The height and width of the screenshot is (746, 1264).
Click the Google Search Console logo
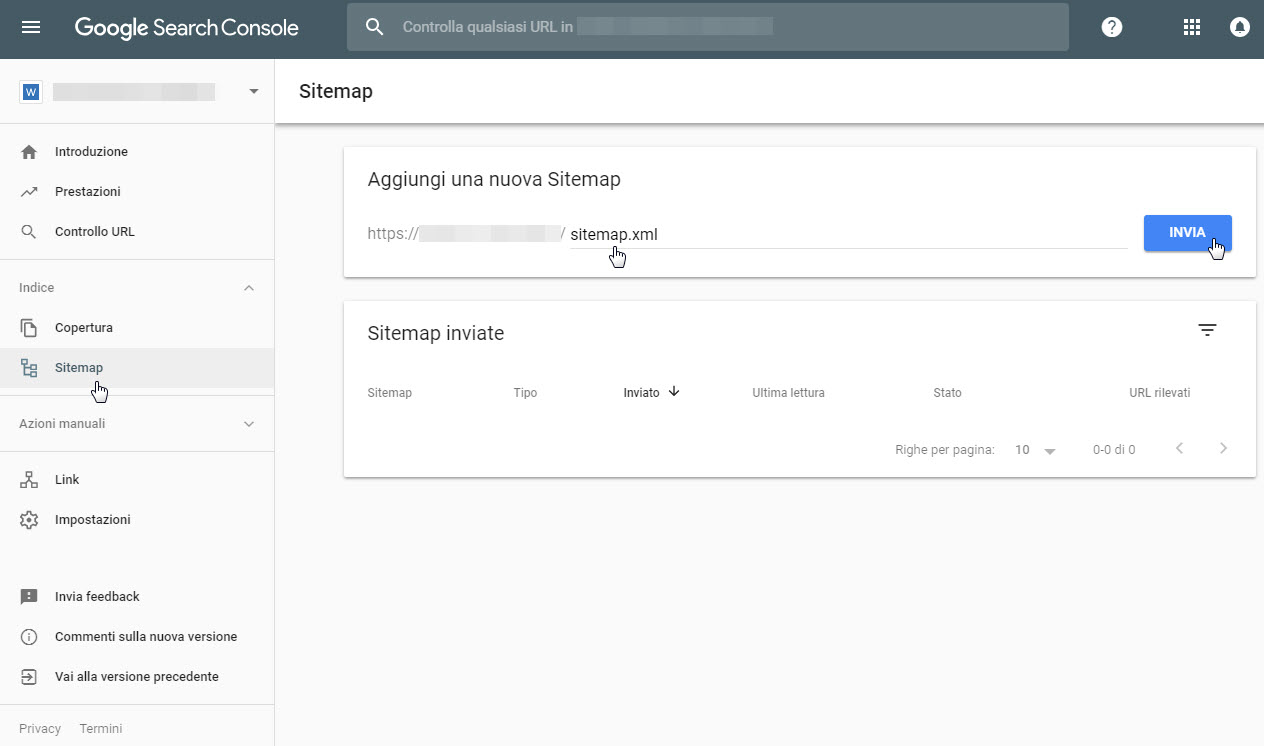(187, 27)
